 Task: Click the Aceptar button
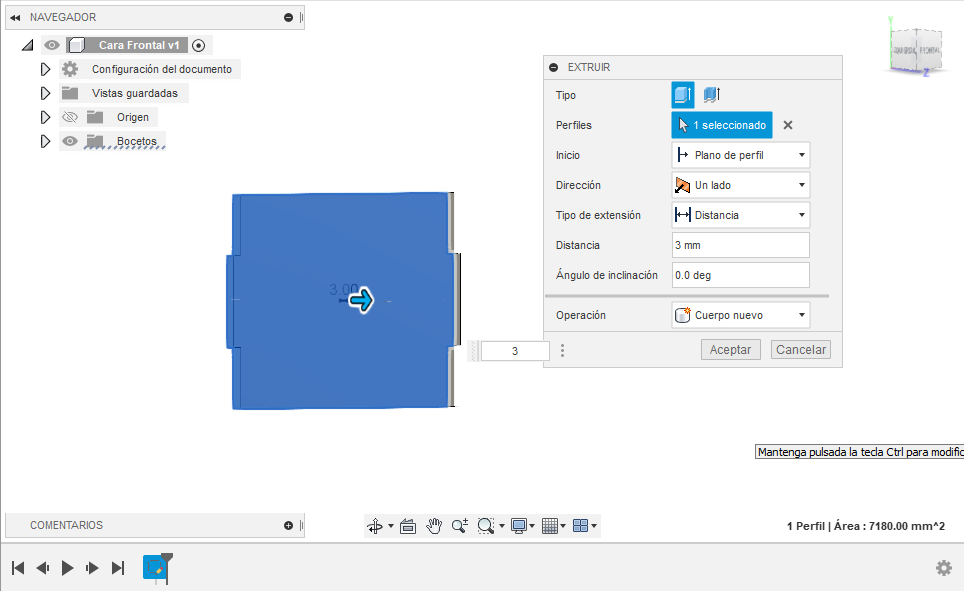[730, 349]
